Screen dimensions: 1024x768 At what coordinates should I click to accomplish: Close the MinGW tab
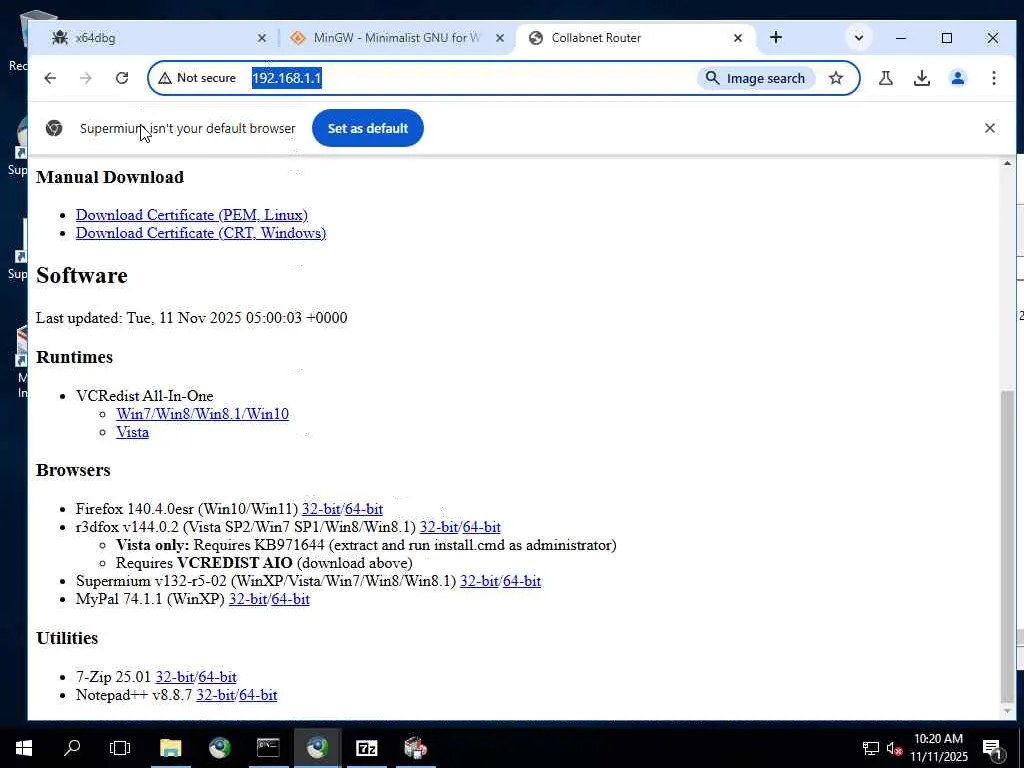(x=500, y=39)
